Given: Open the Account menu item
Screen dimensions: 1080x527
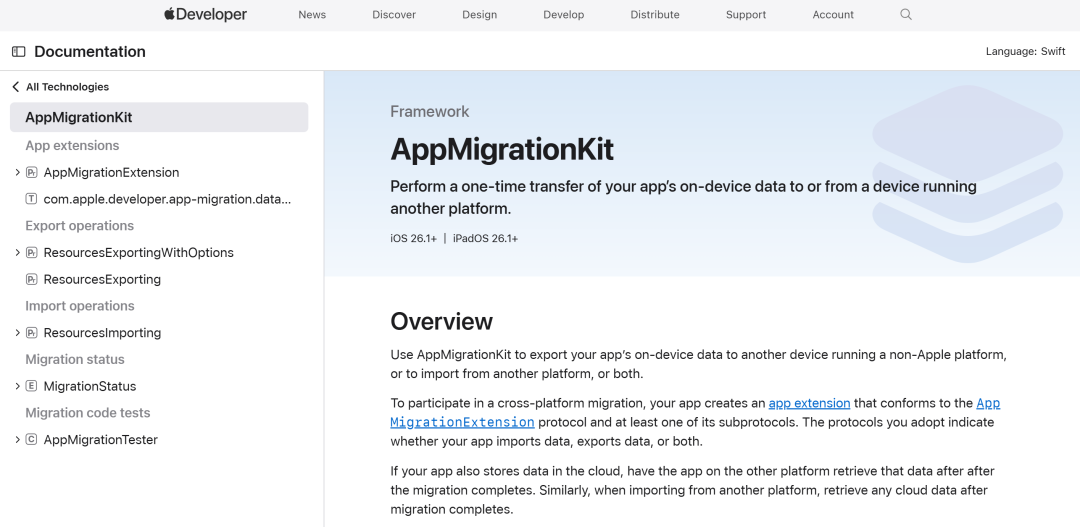Looking at the screenshot, I should point(833,15).
